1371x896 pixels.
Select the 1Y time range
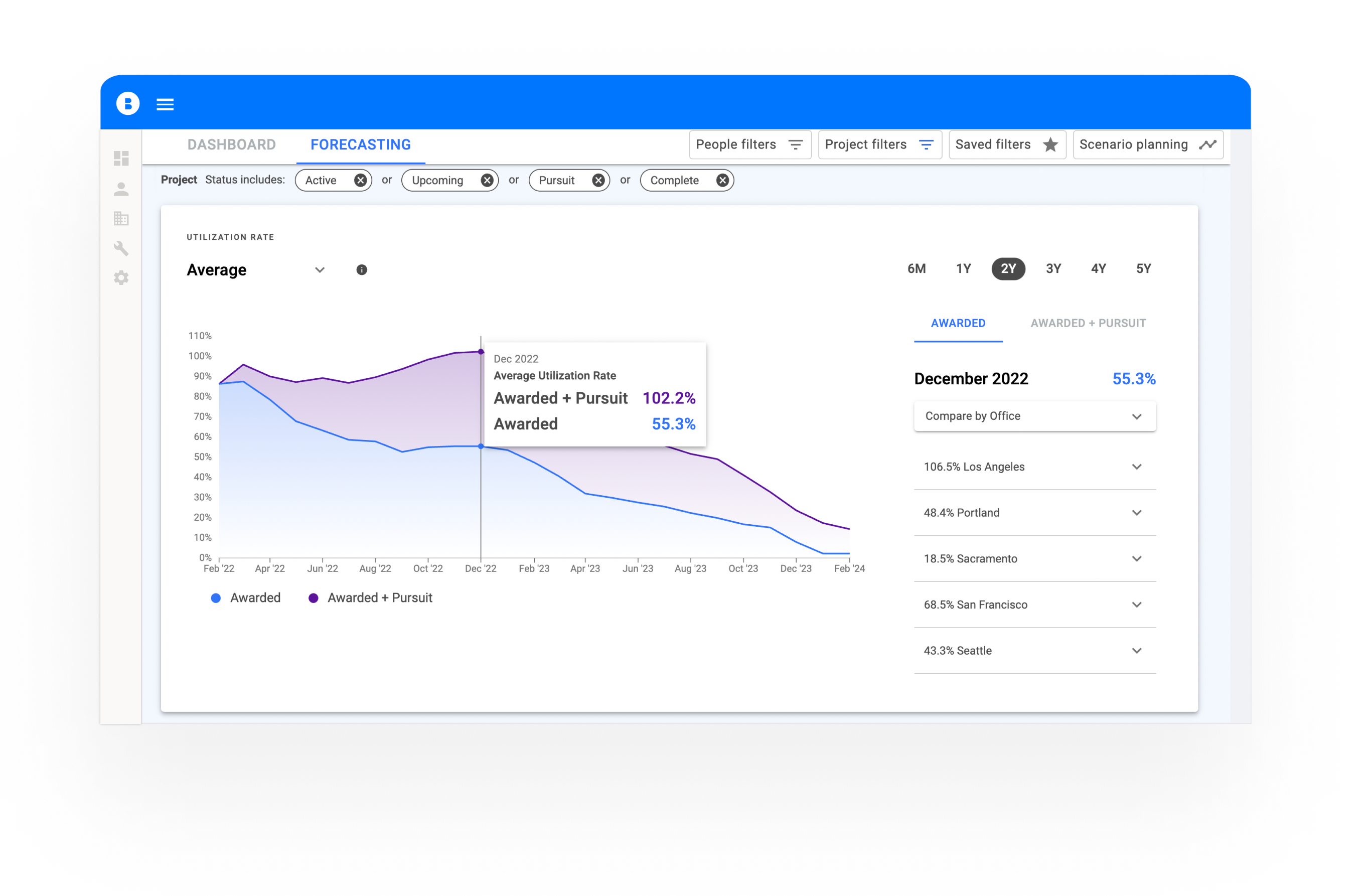tap(963, 268)
